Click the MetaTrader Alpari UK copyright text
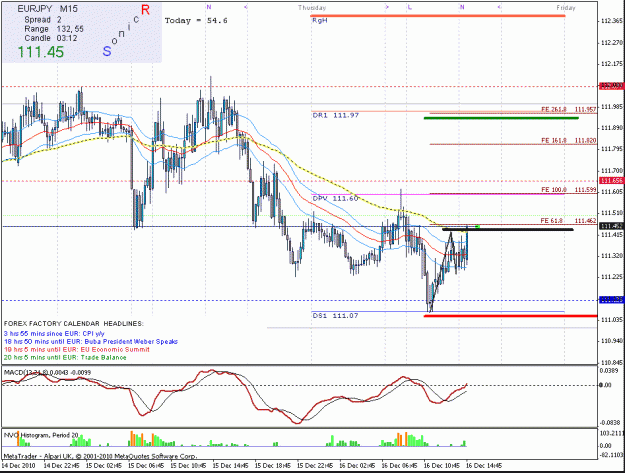 tap(100, 456)
